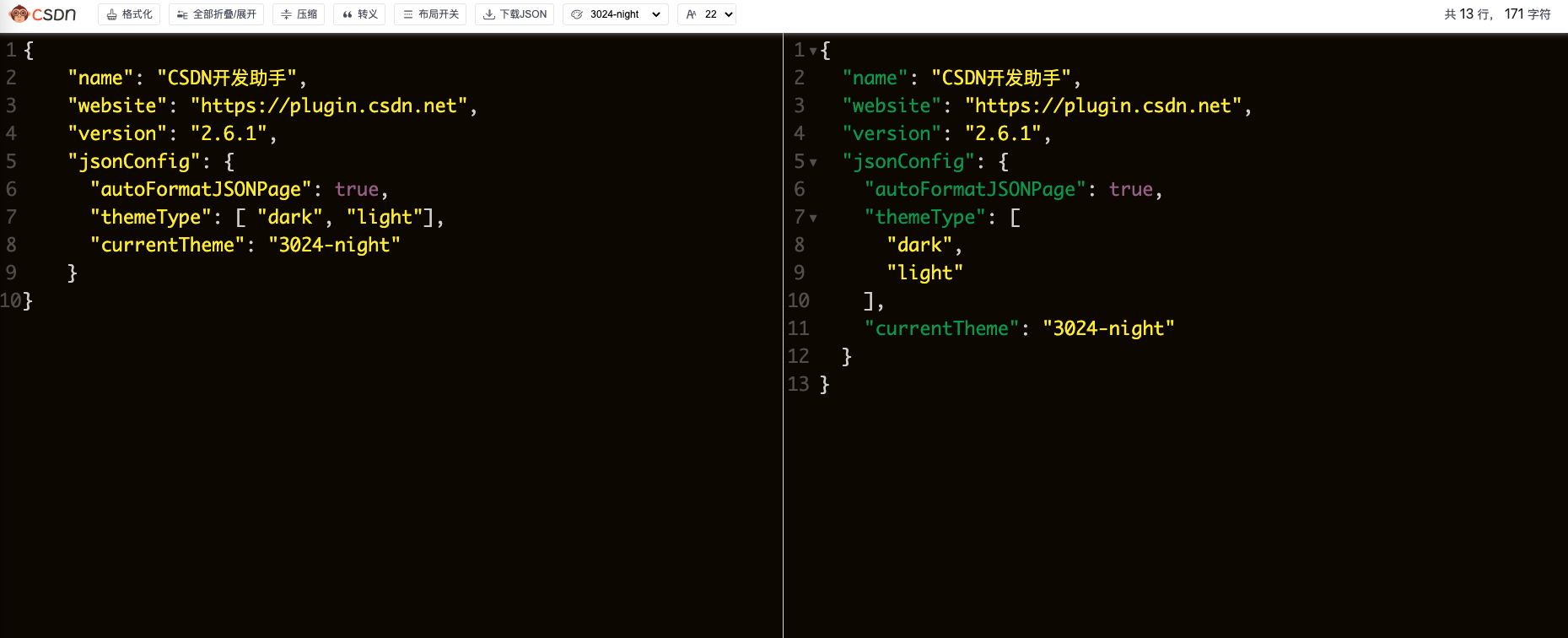Click "currentTheme" key in left editor
Screen dimensions: 1568x638
point(168,245)
